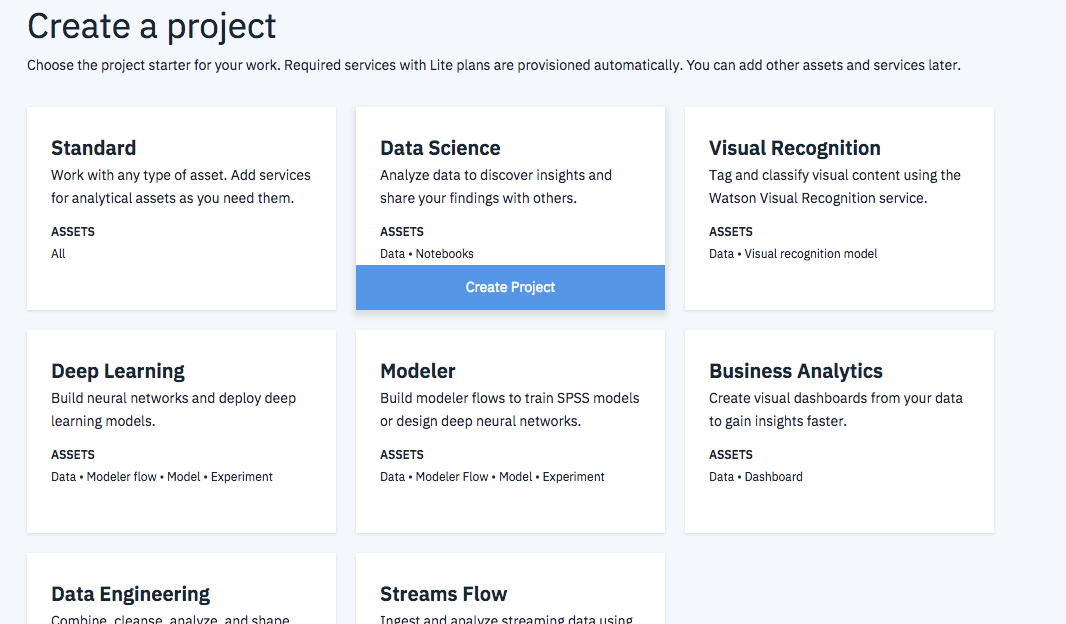
Task: Click Deep Learning's 'Data • Modeler flow • Model • Experiment'
Action: (162, 477)
